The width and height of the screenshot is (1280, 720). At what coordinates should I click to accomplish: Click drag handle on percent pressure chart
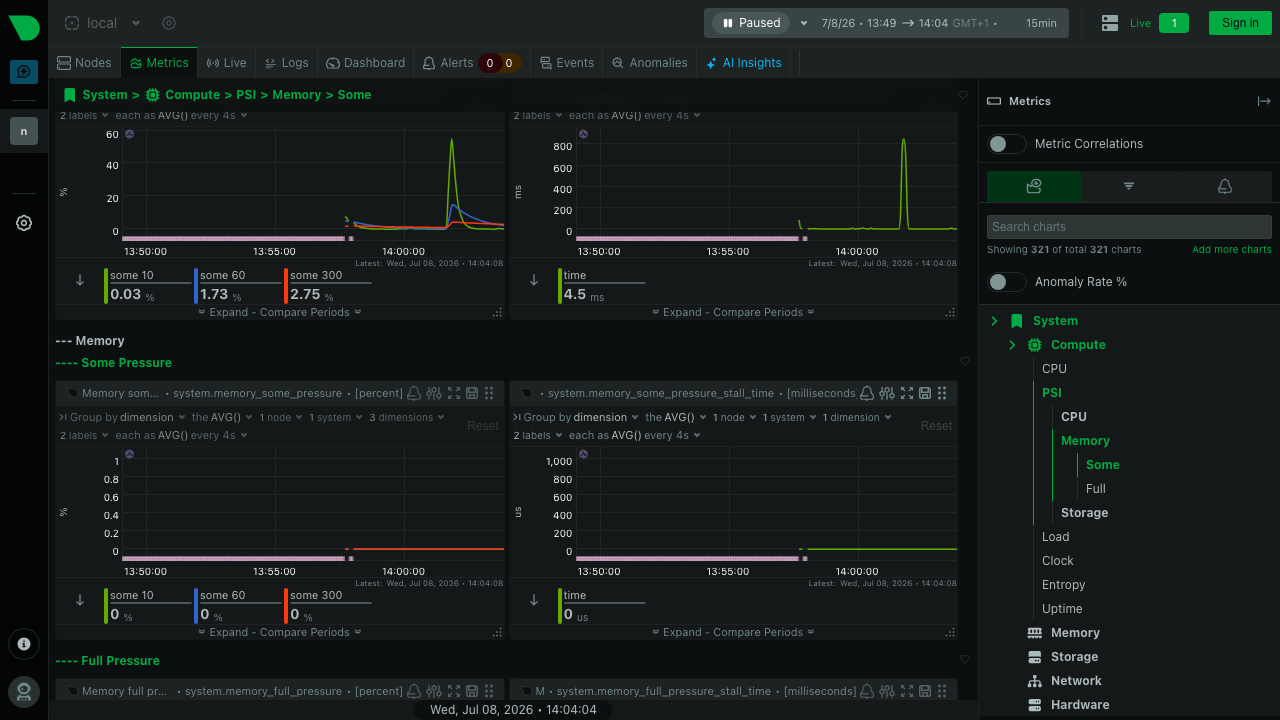click(489, 393)
